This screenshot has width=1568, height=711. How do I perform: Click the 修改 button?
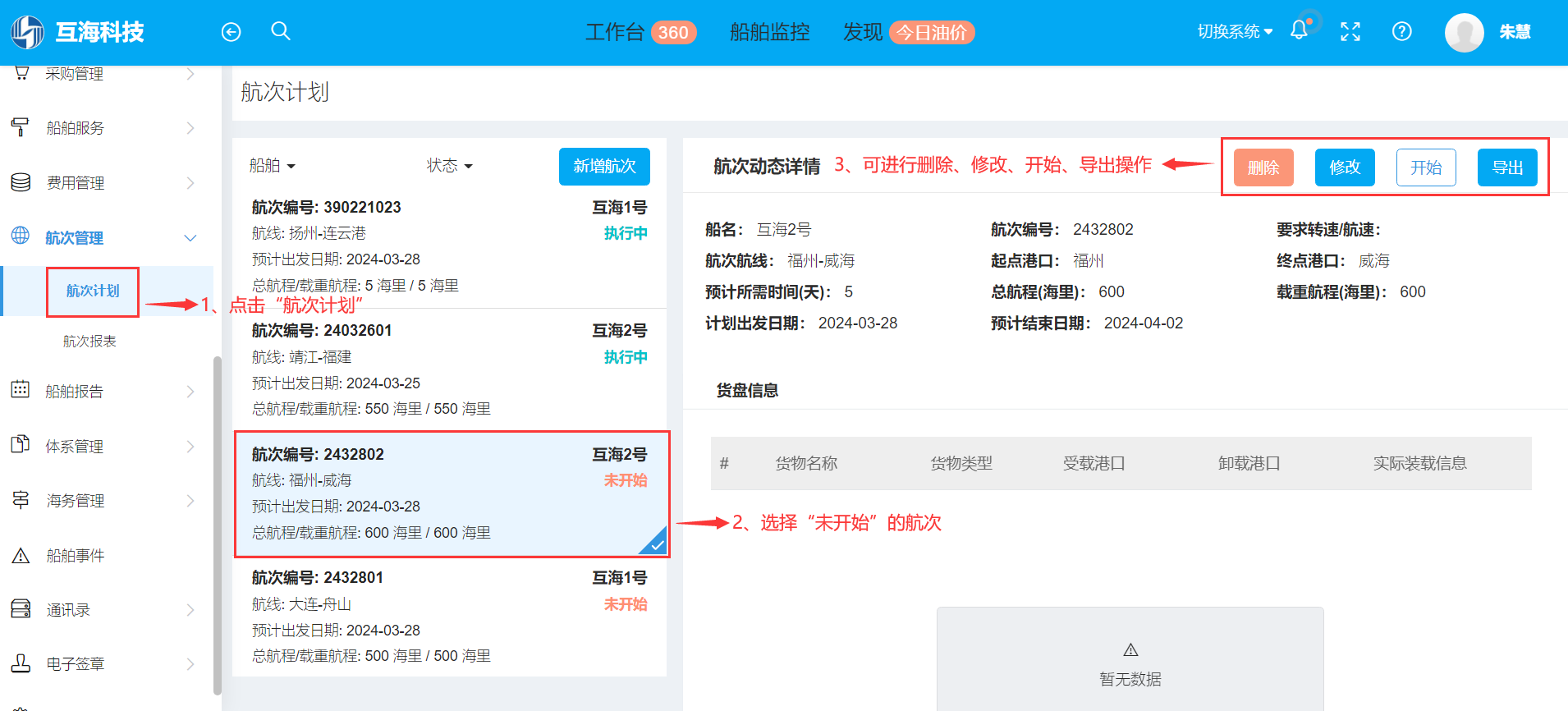[1345, 167]
